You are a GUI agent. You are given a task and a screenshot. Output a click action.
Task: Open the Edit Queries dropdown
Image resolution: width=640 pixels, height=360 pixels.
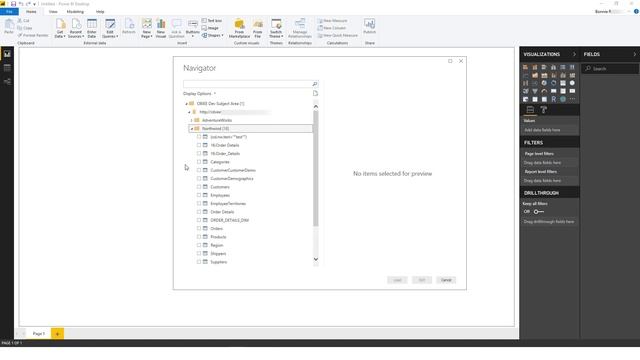tap(110, 28)
